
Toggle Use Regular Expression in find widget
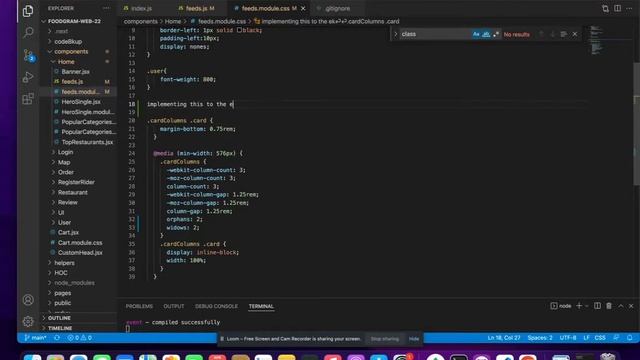(496, 34)
